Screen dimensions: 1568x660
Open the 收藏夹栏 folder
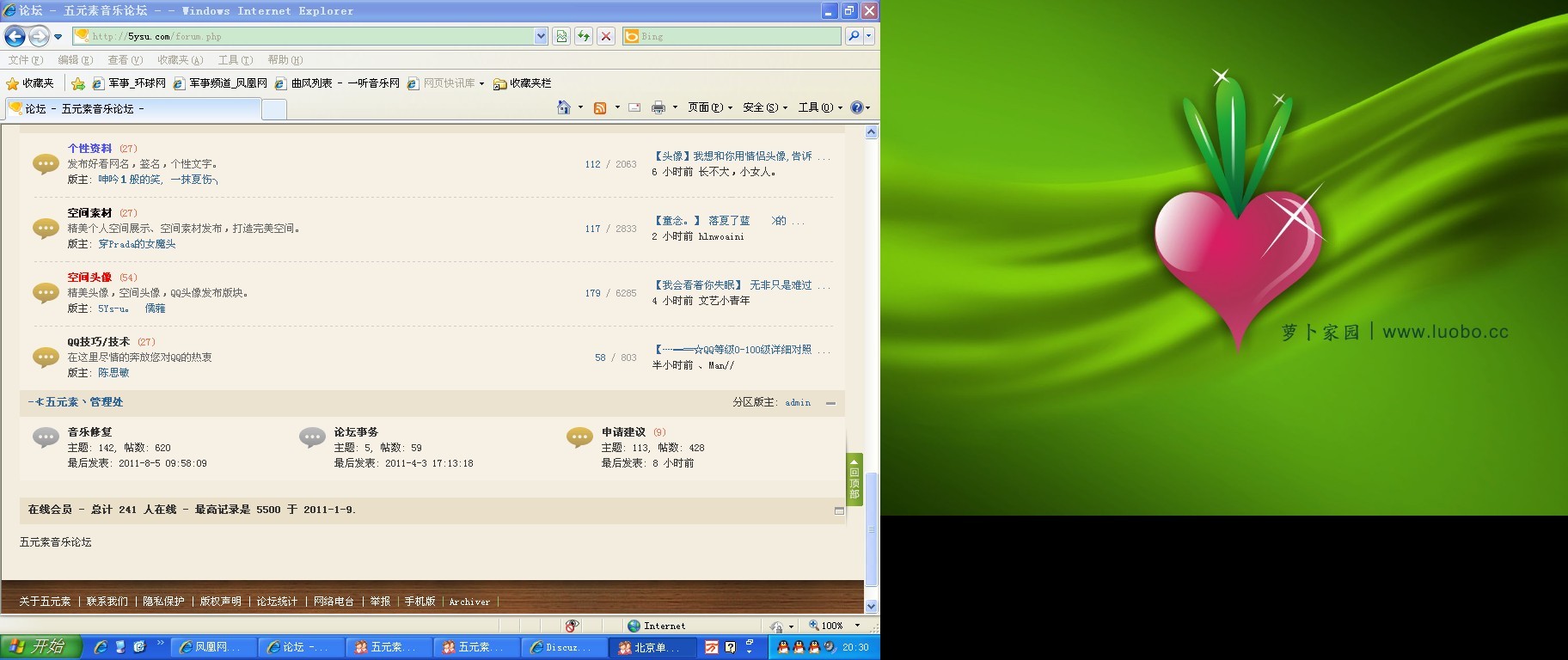pyautogui.click(x=523, y=83)
